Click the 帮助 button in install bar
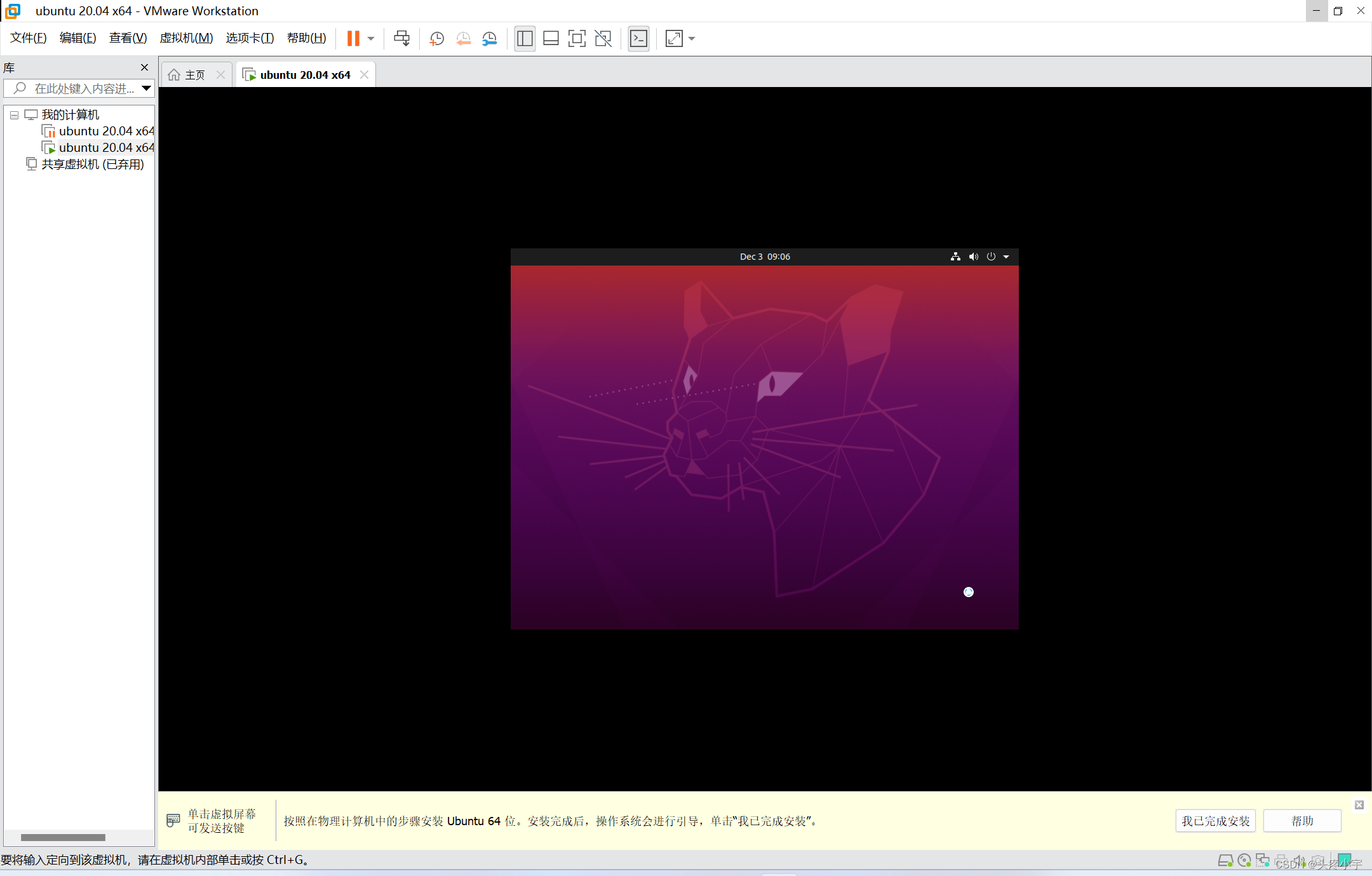 pyautogui.click(x=1302, y=821)
